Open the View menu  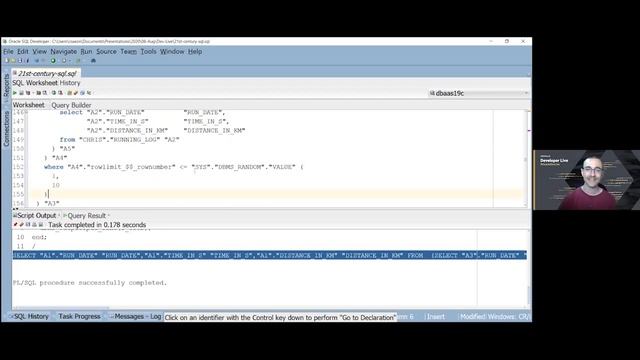[40, 51]
